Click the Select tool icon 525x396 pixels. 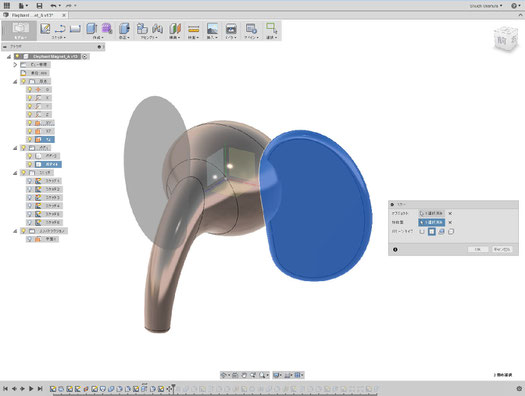[271, 28]
